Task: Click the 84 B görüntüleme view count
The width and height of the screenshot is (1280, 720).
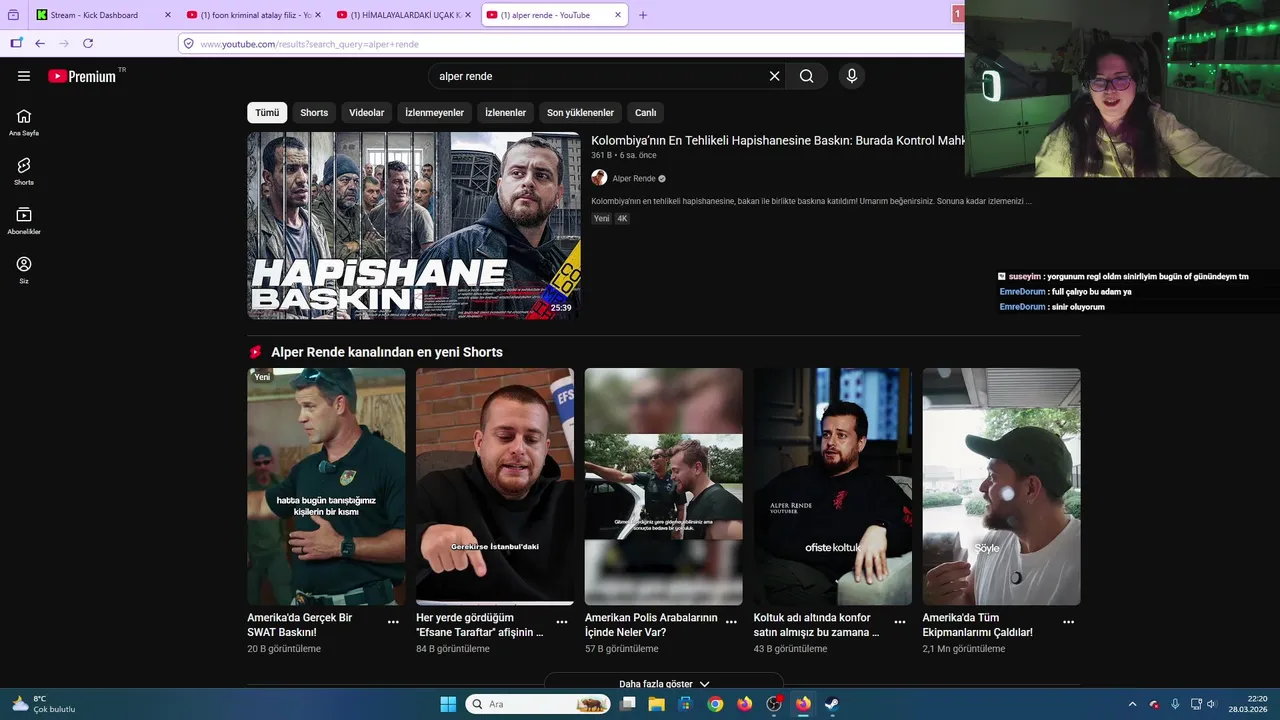Action: click(x=453, y=649)
